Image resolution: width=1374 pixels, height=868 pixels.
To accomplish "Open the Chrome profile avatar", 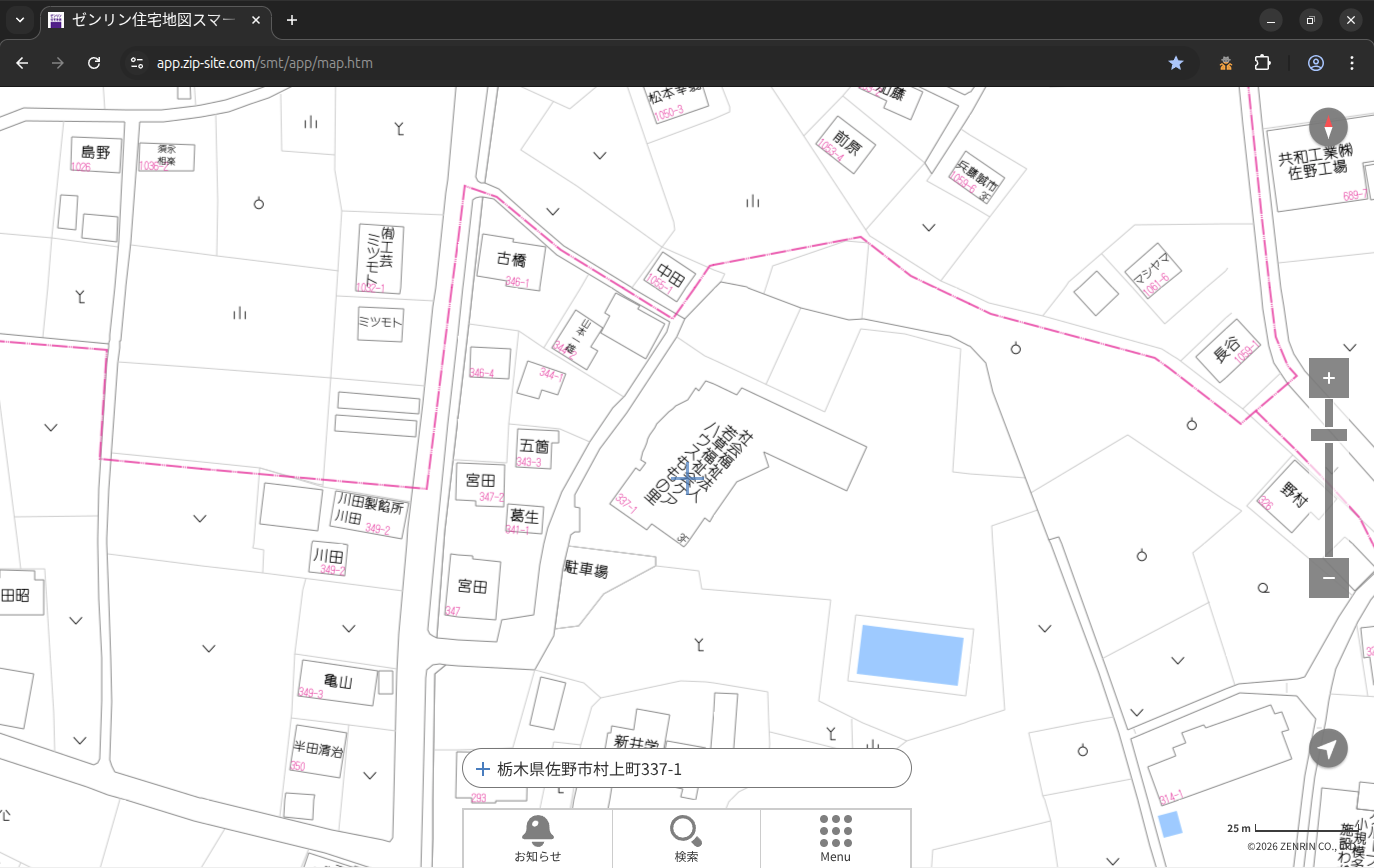I will (1316, 63).
